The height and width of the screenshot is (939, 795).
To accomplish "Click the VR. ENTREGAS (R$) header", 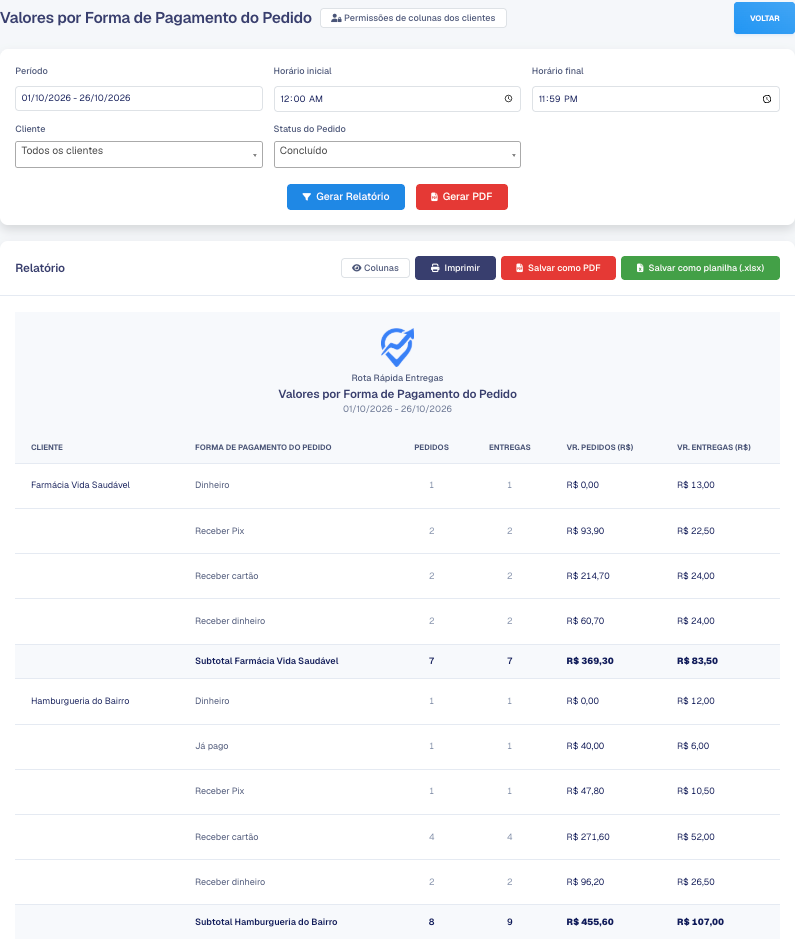I will [x=714, y=447].
